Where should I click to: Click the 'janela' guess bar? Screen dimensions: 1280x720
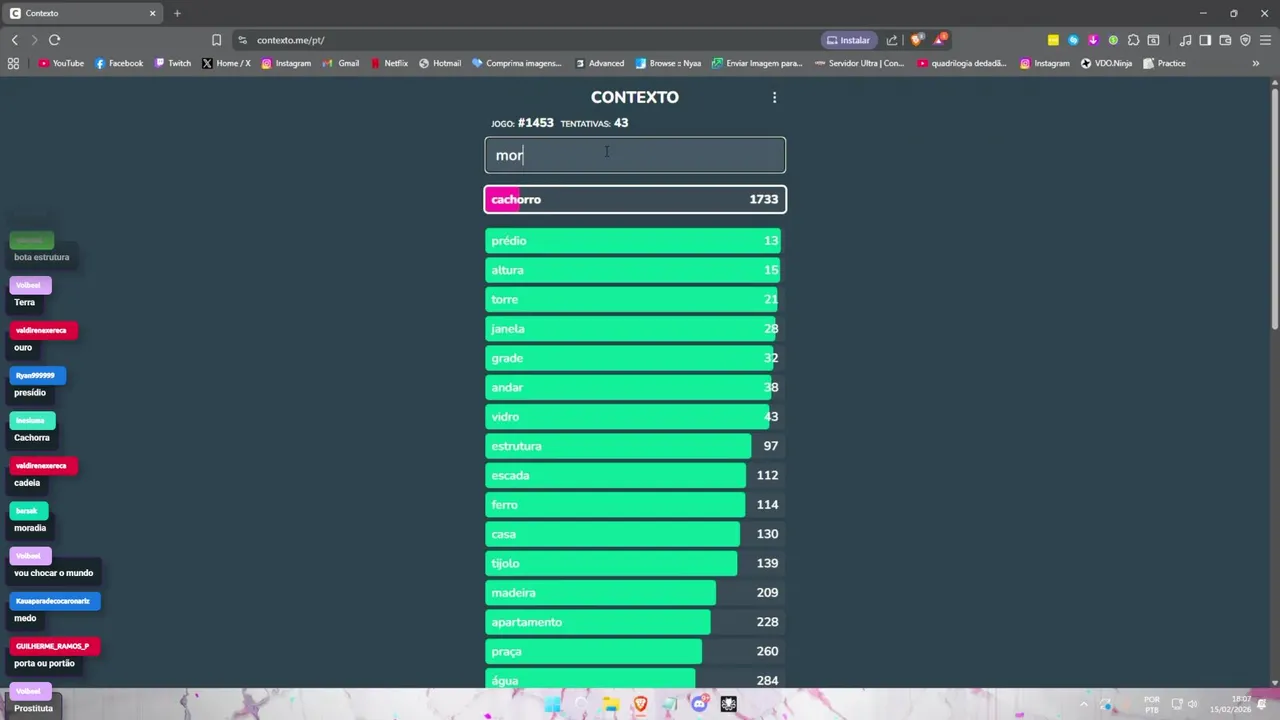pos(633,328)
